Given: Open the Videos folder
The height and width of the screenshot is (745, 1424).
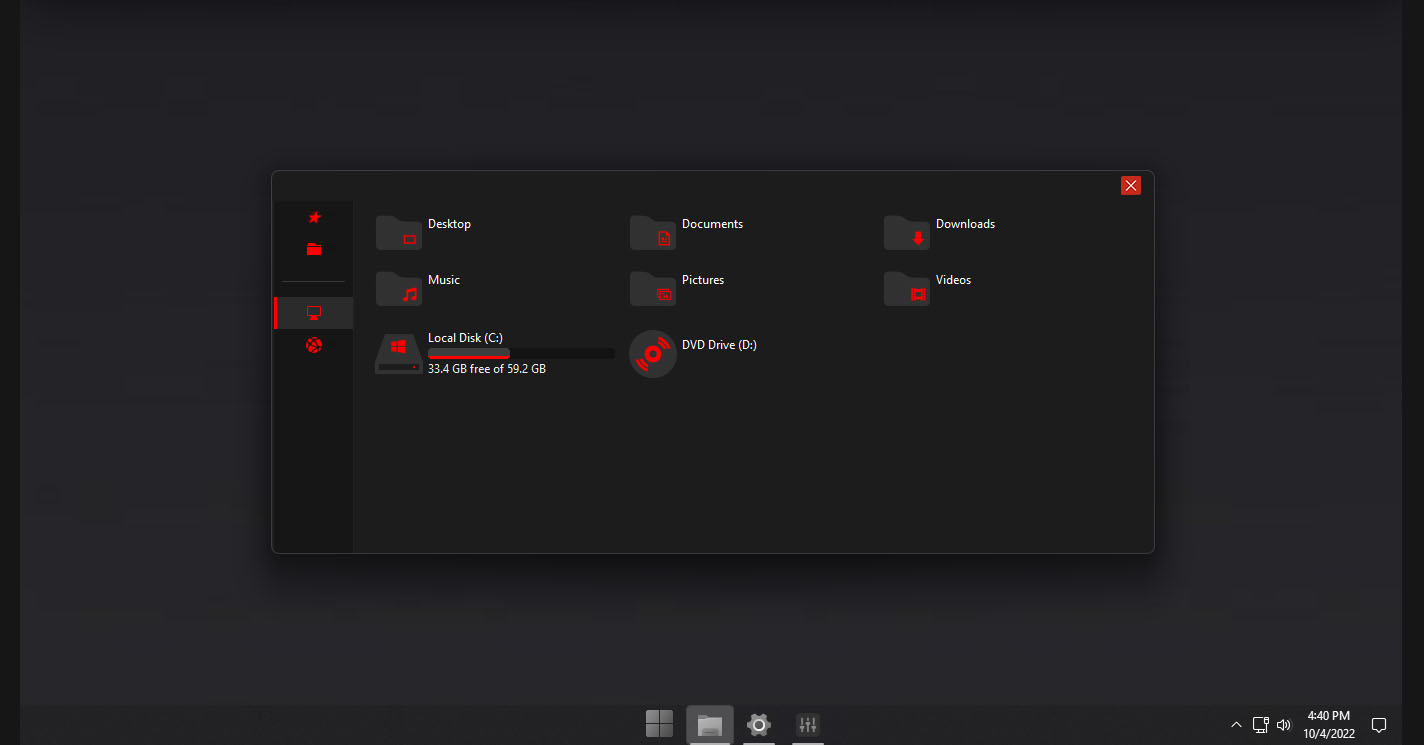Looking at the screenshot, I should click(906, 288).
